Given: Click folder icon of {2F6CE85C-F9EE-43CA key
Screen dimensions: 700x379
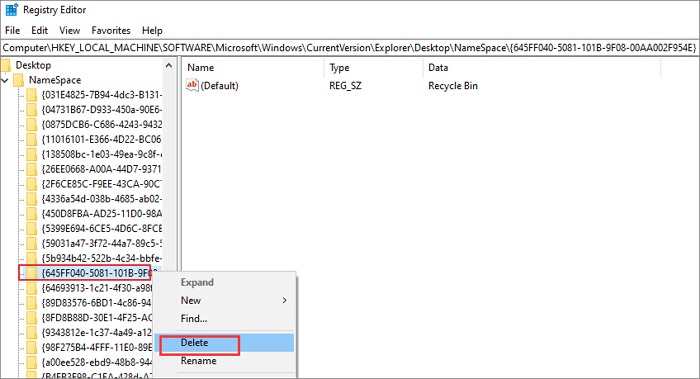Looking at the screenshot, I should click(x=31, y=184).
